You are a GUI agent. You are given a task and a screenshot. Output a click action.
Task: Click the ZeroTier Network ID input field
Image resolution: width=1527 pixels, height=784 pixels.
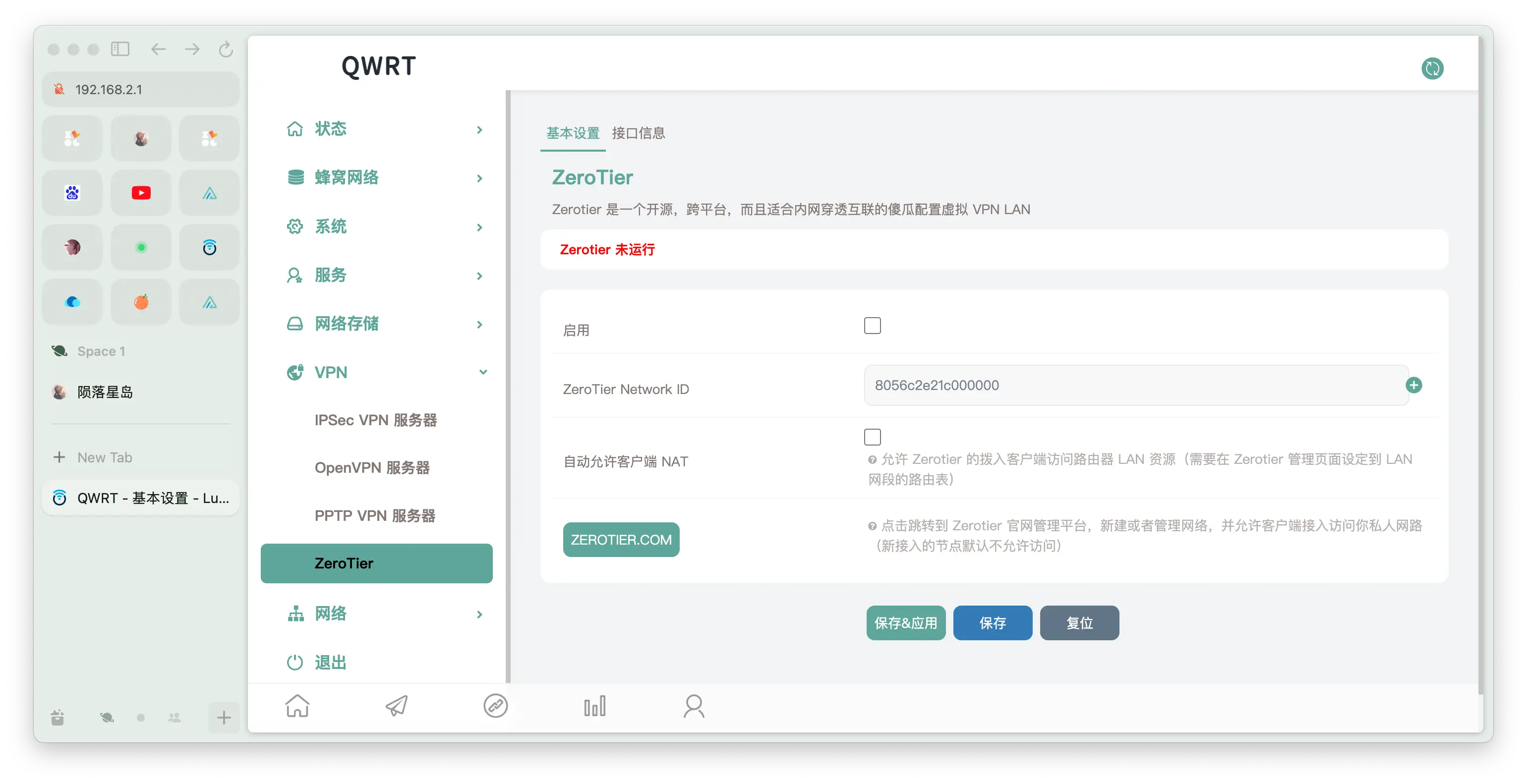[x=1135, y=385]
